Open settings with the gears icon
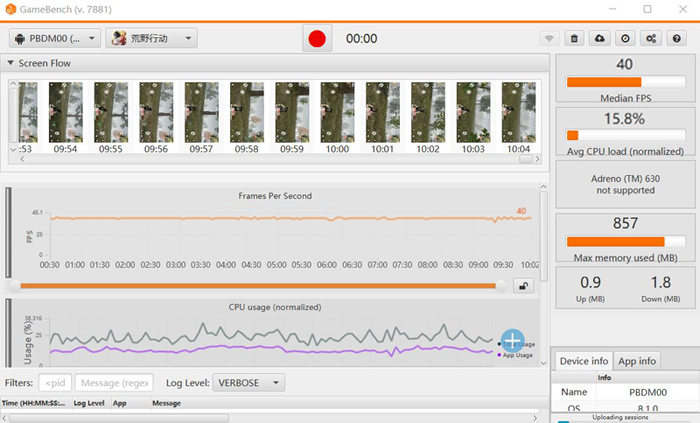 coord(651,39)
